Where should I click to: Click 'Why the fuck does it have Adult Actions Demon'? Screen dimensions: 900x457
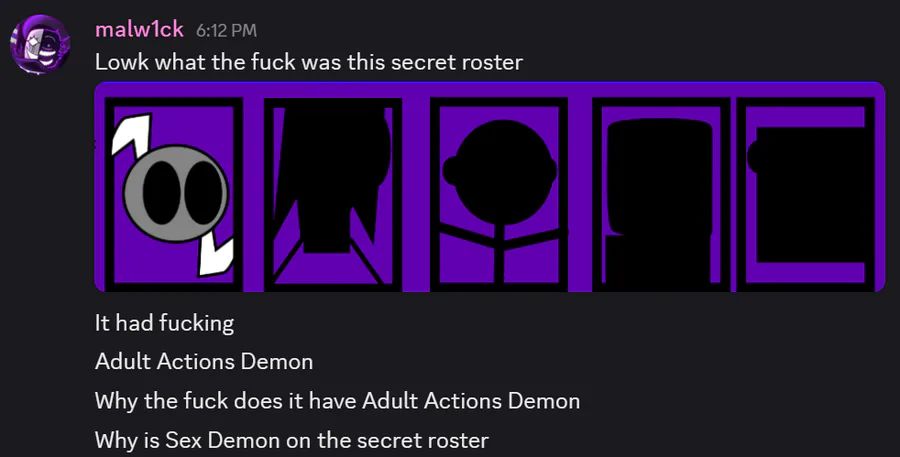338,401
